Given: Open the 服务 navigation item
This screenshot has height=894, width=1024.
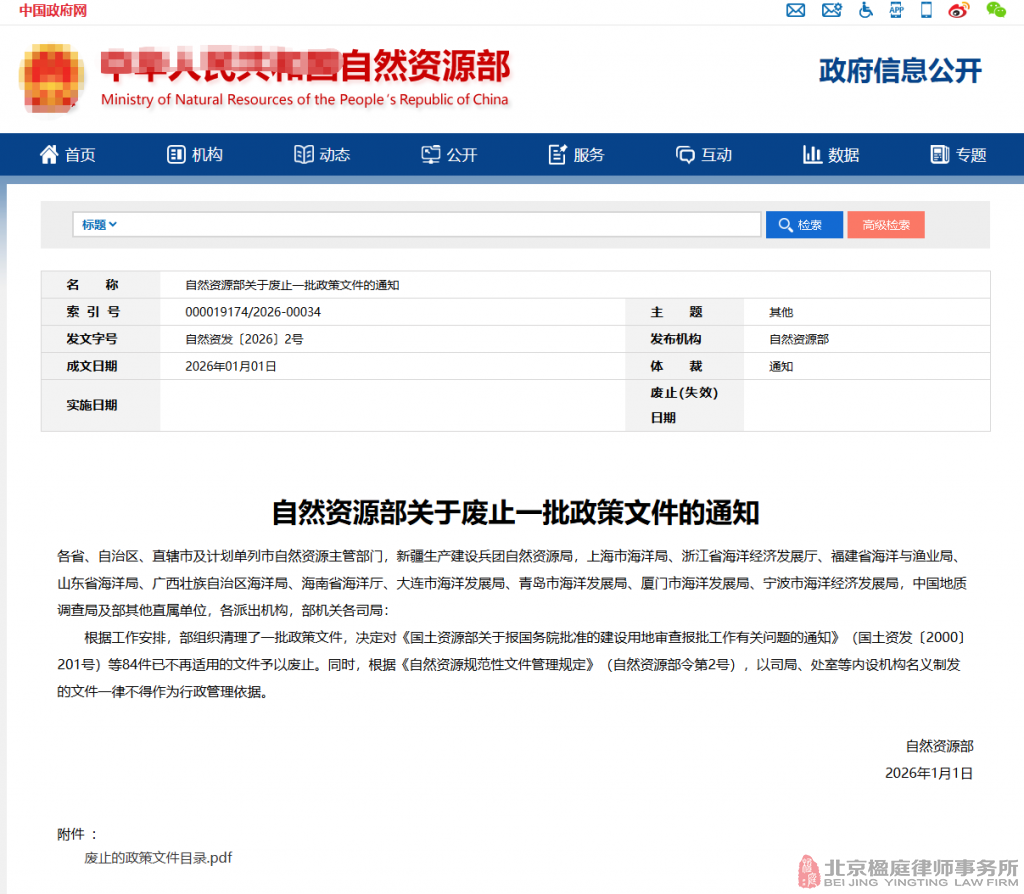Looking at the screenshot, I should click(577, 155).
